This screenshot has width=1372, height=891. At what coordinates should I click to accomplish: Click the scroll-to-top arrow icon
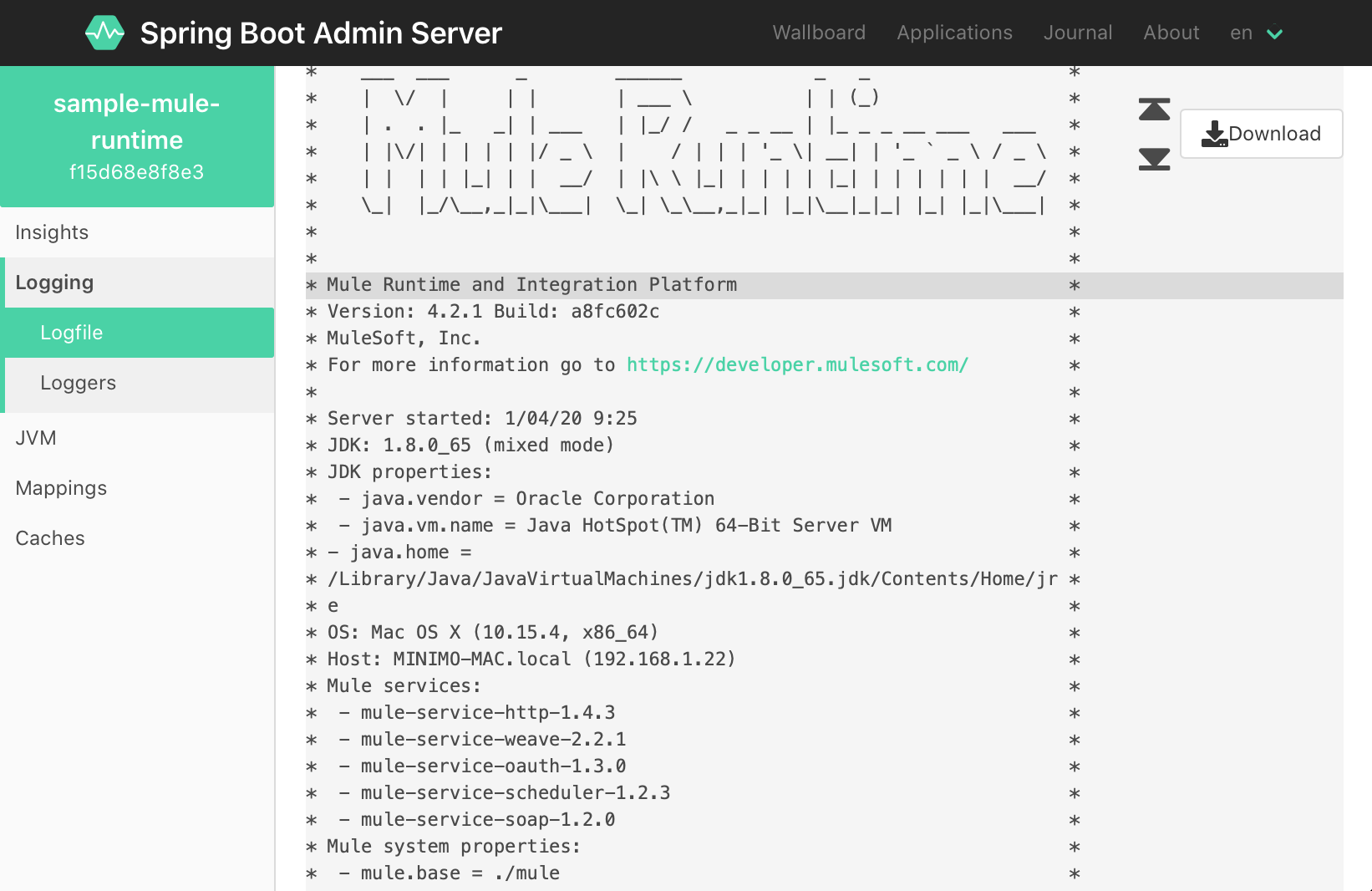click(1153, 109)
